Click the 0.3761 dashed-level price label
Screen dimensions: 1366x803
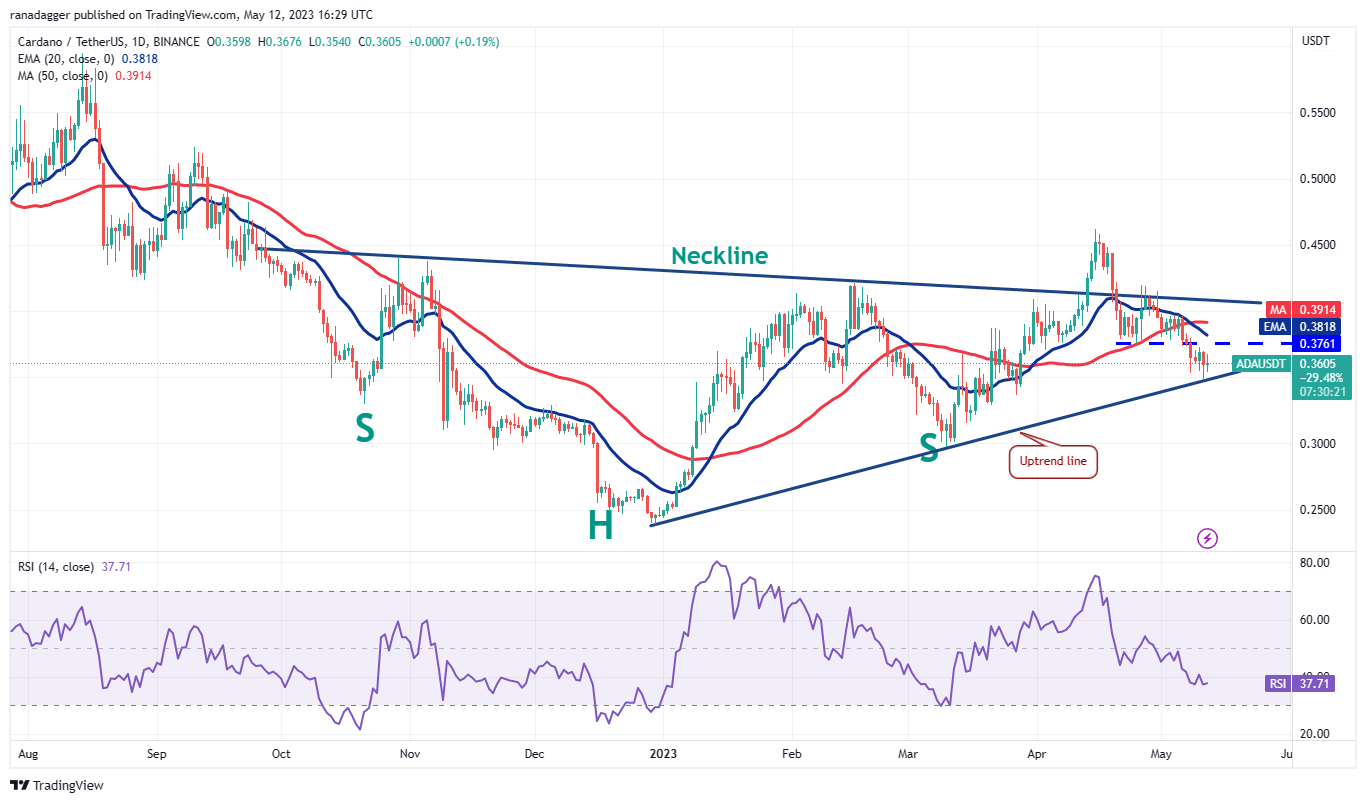pyautogui.click(x=1318, y=343)
